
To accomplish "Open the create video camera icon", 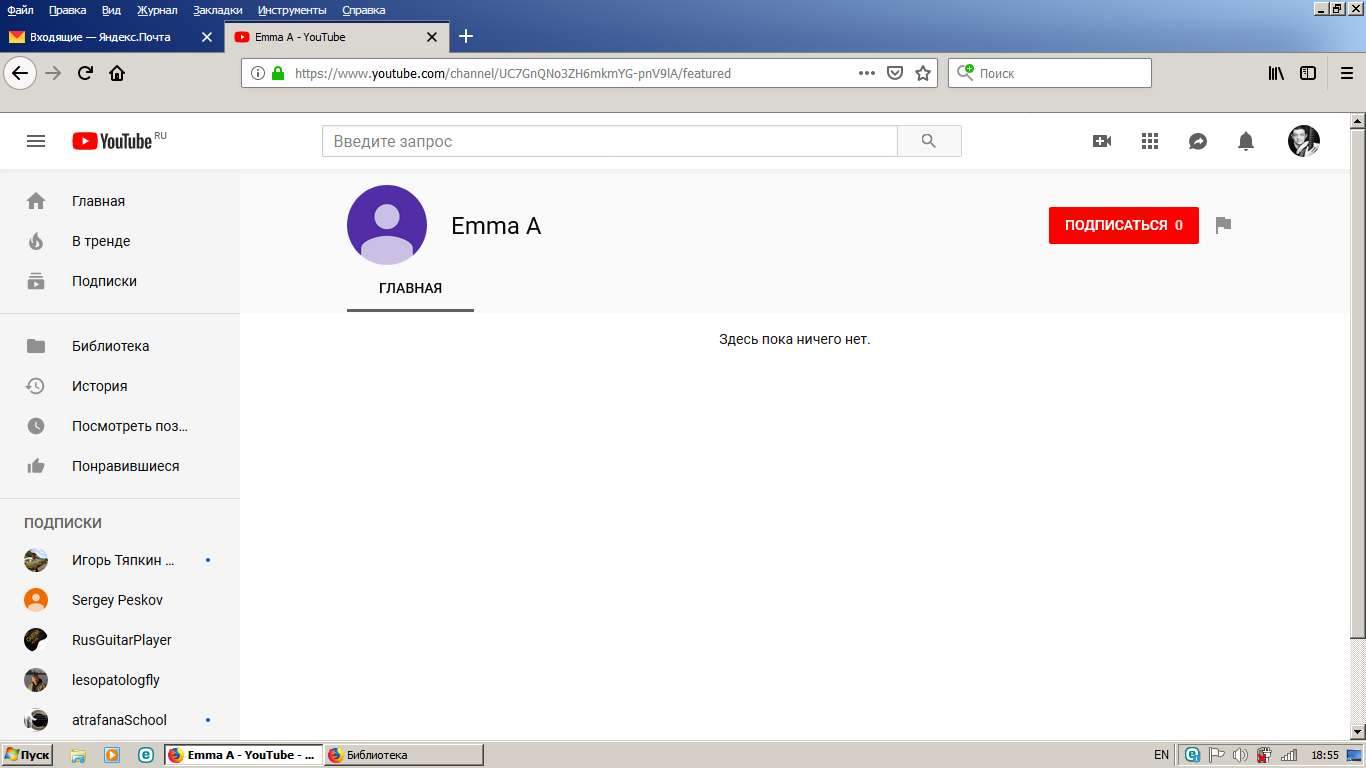I will point(1102,141).
